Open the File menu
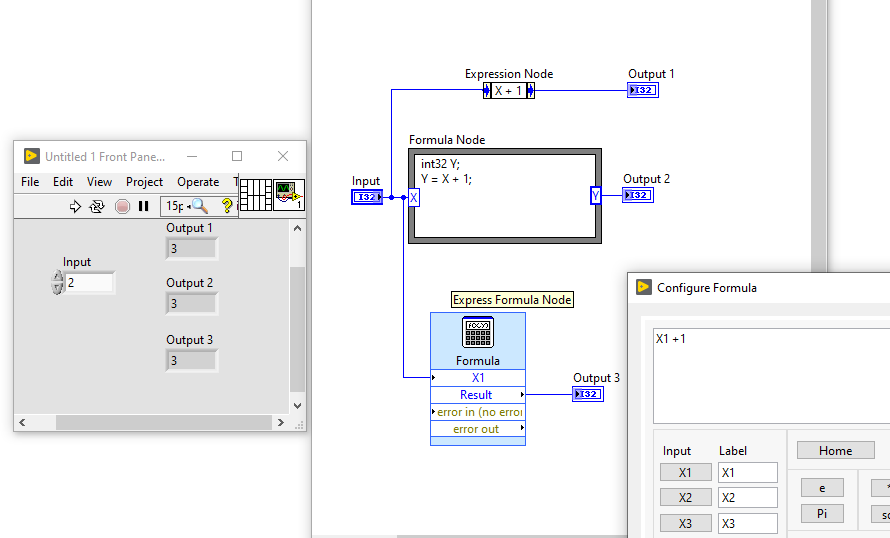The image size is (890, 538). [30, 182]
